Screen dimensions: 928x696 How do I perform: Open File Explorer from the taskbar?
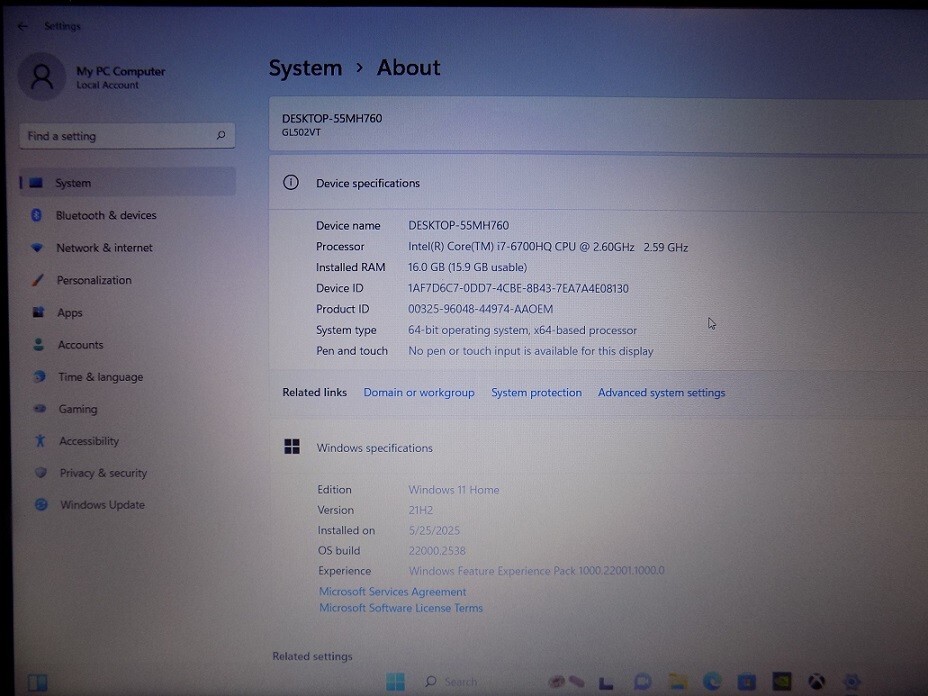[x=678, y=682]
